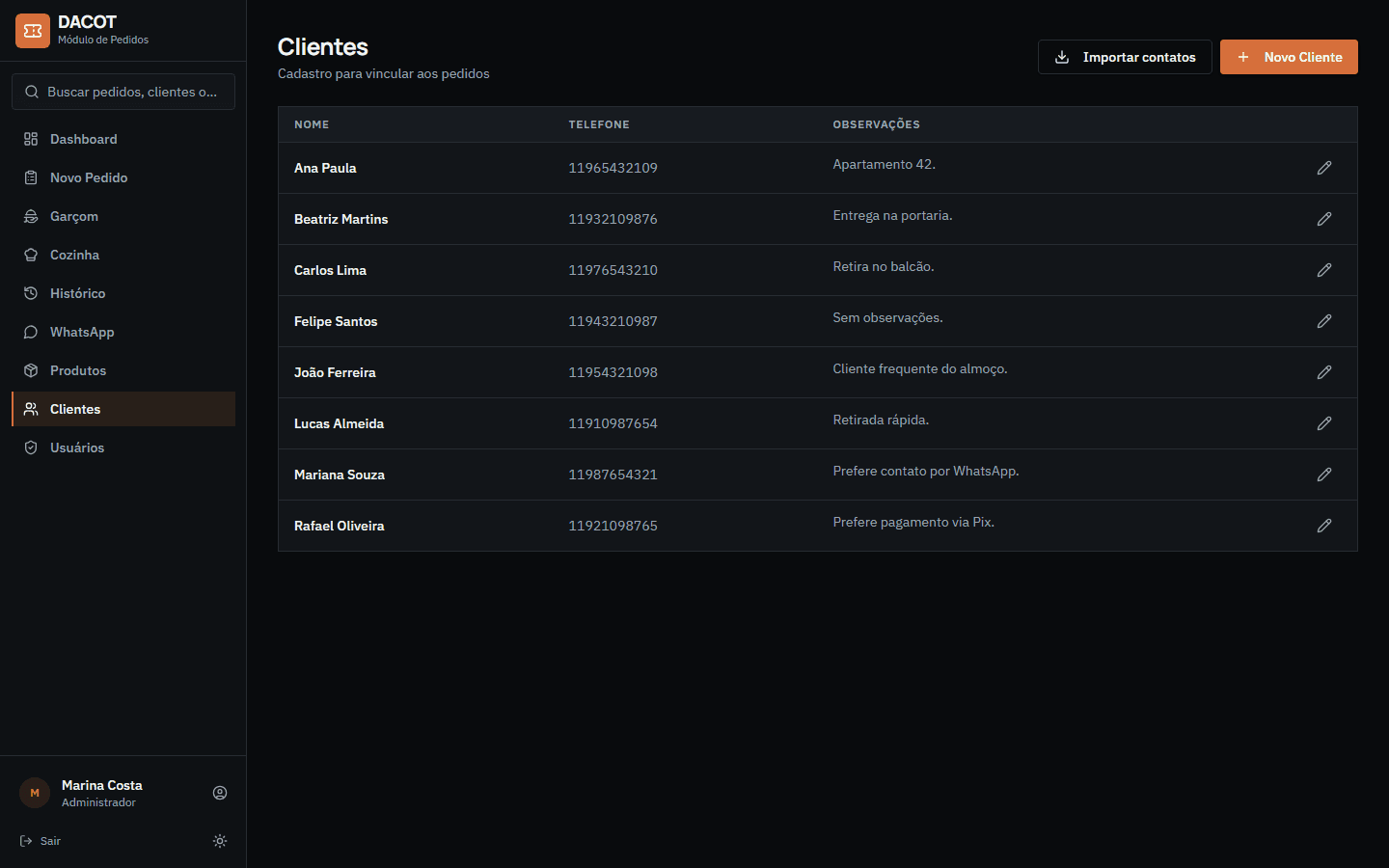Edit João Ferreira's client details
The image size is (1389, 868).
pyautogui.click(x=1324, y=372)
